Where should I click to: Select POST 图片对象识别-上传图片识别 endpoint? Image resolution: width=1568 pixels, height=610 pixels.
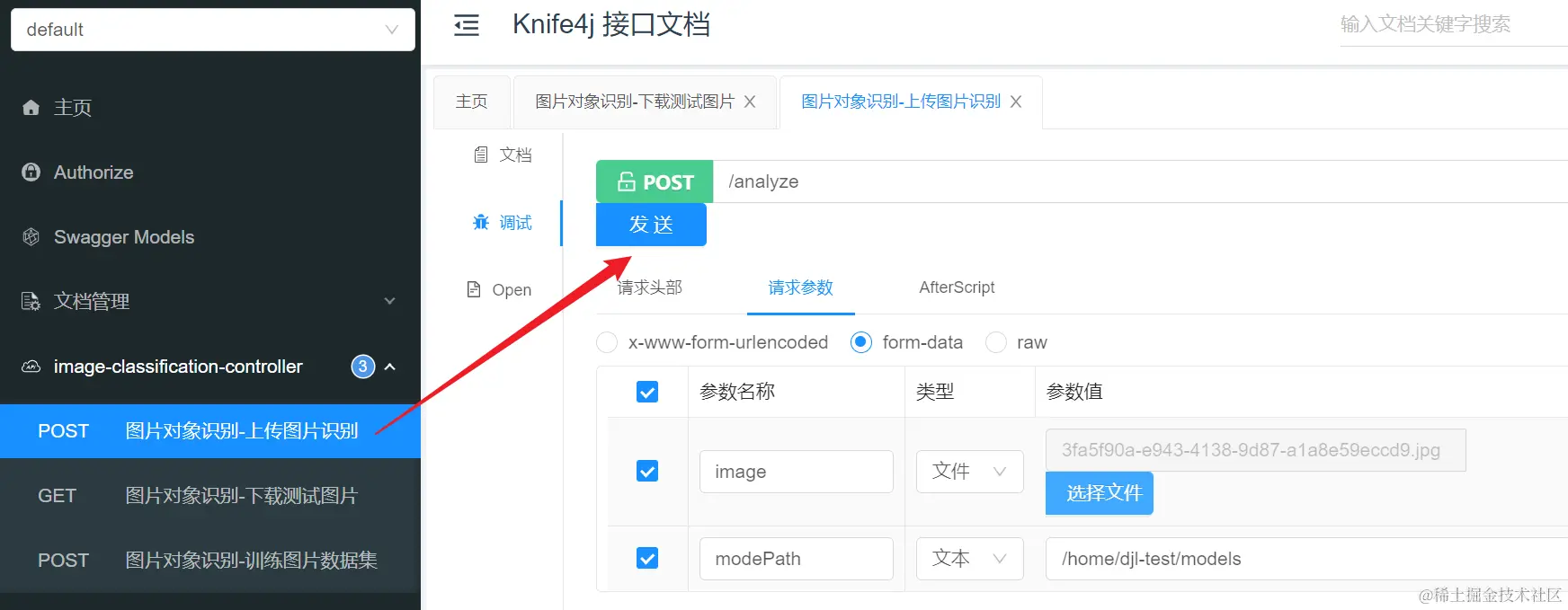210,431
